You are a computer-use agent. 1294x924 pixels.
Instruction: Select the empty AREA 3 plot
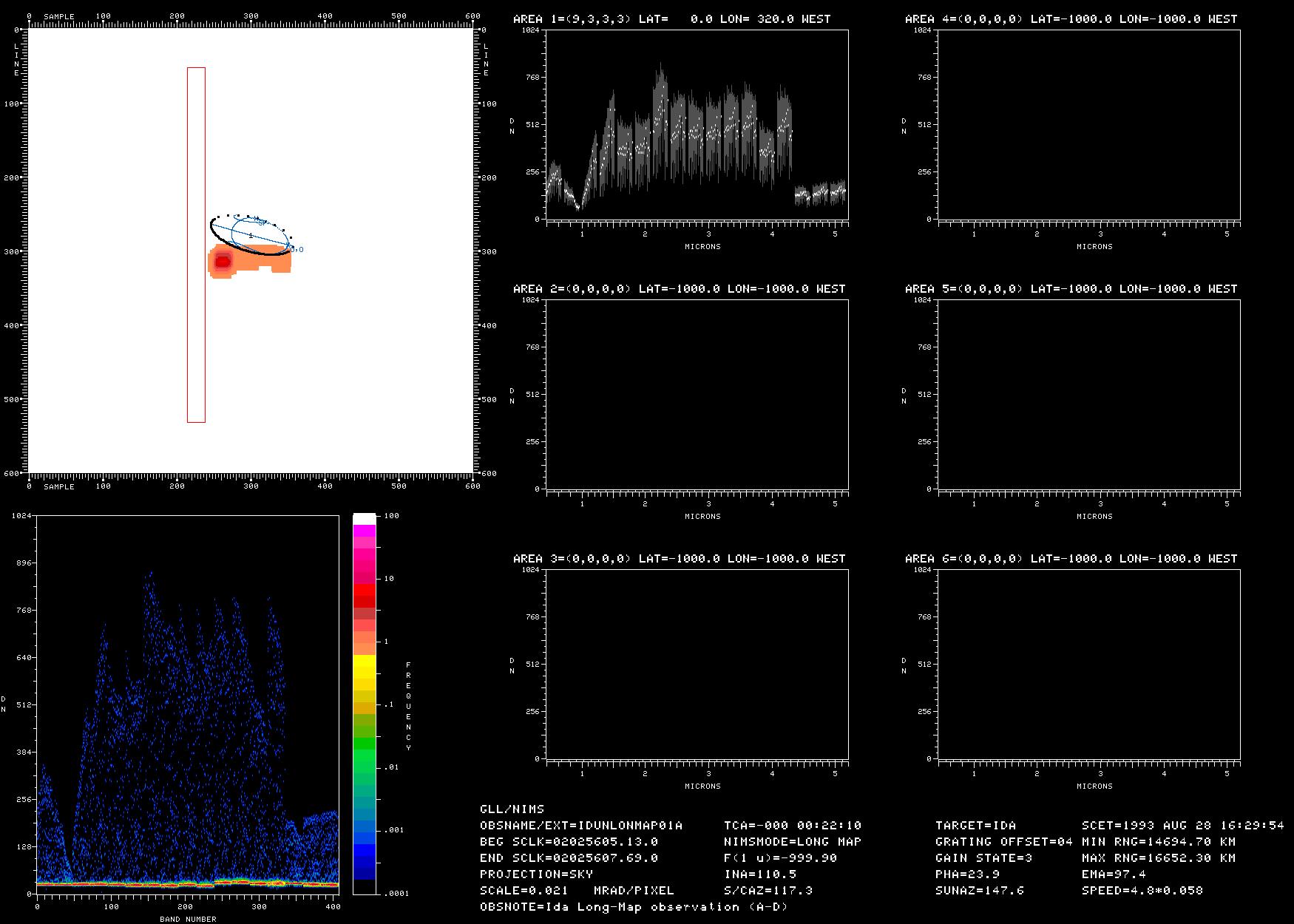point(697,664)
